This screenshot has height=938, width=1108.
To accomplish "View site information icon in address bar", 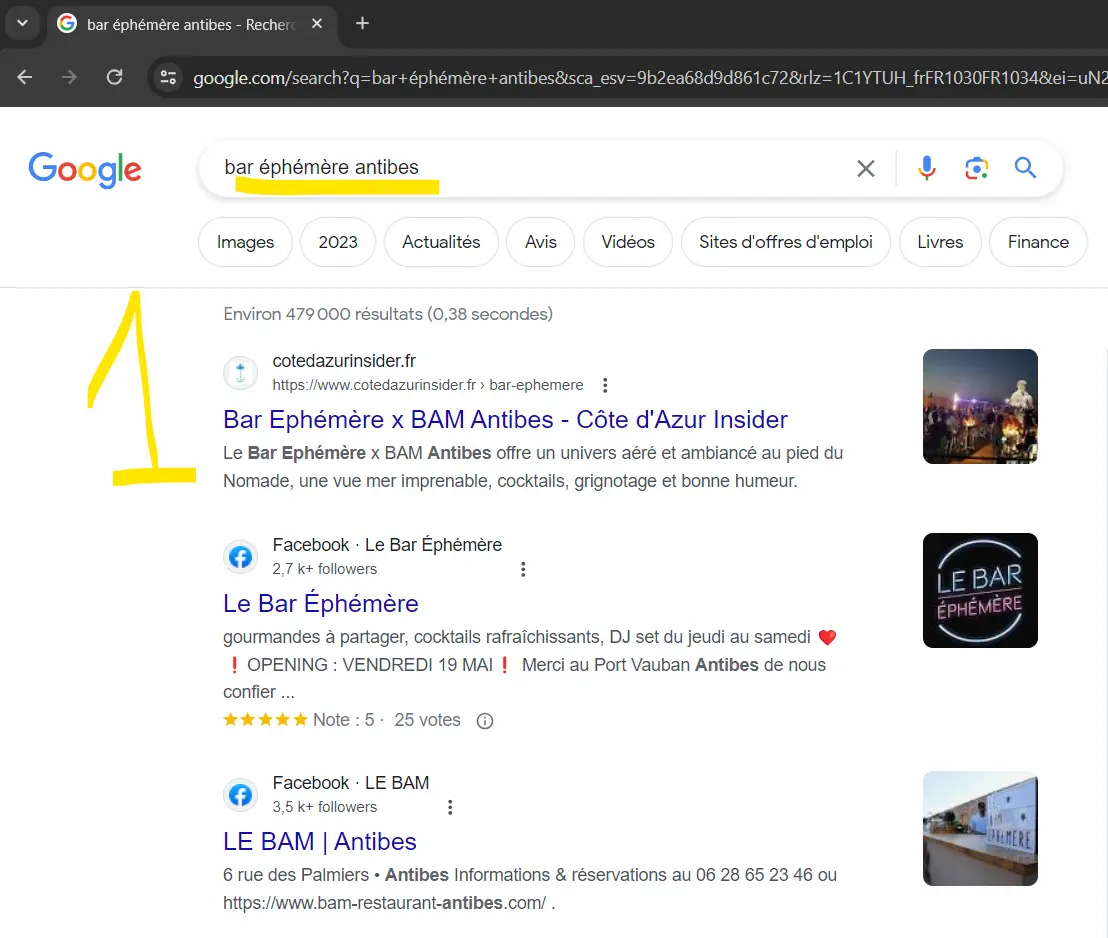I will (168, 77).
